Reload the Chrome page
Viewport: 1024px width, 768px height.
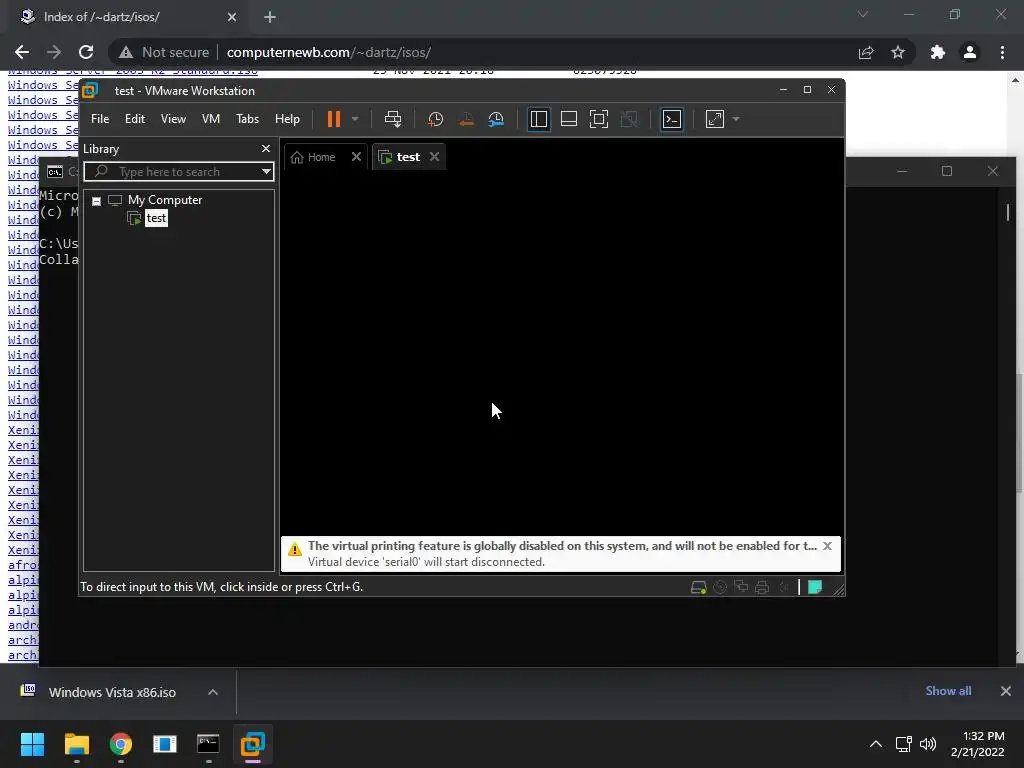[86, 52]
